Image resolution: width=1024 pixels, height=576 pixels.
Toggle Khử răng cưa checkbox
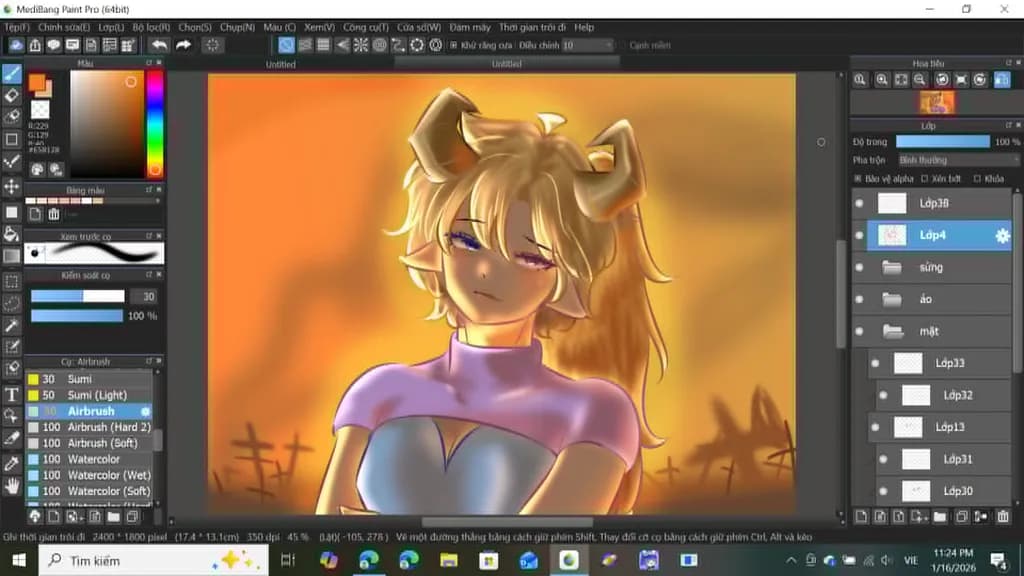[x=453, y=45]
